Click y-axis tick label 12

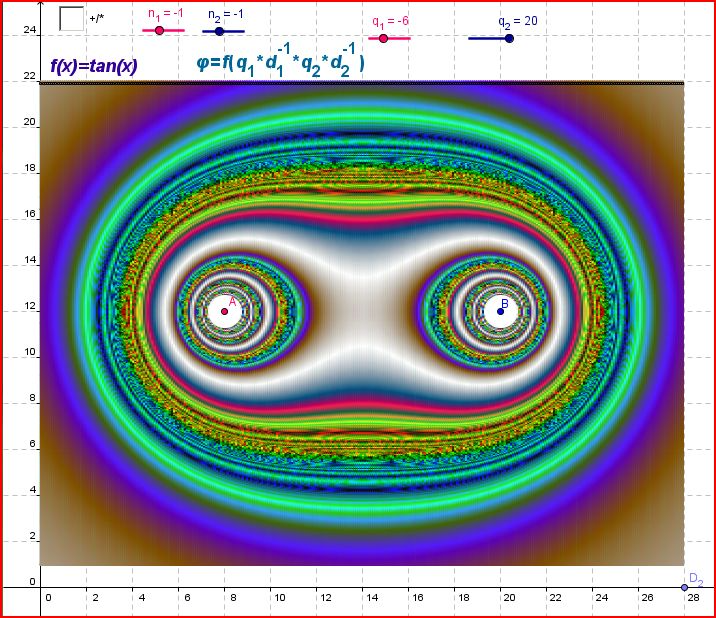coord(30,310)
